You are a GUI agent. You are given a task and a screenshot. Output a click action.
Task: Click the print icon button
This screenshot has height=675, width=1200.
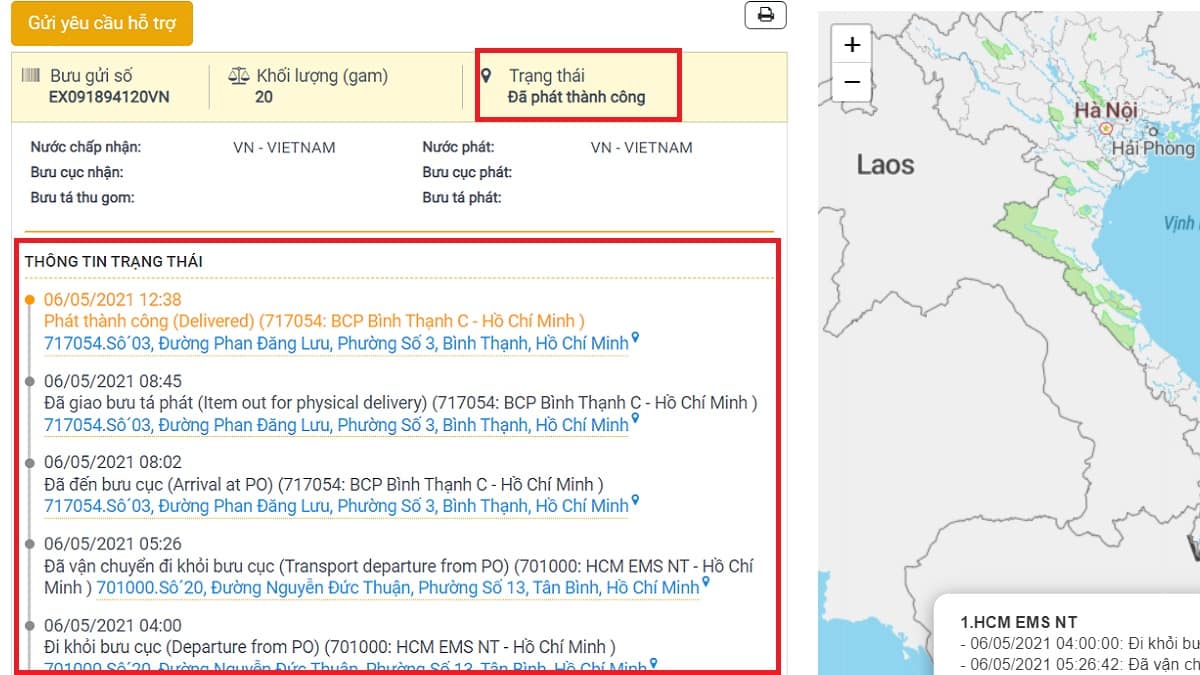pyautogui.click(x=766, y=15)
